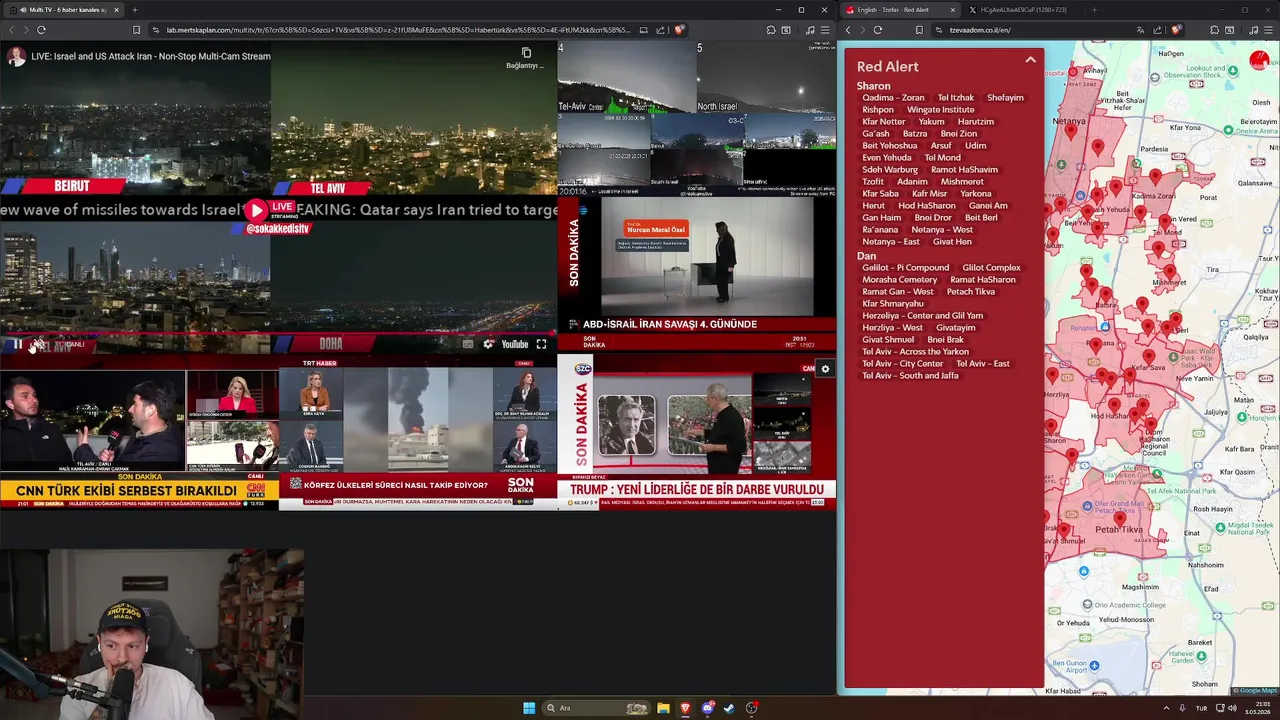Toggle subtitles on the YouTube player
Image resolution: width=1280 pixels, height=720 pixels.
[x=467, y=344]
